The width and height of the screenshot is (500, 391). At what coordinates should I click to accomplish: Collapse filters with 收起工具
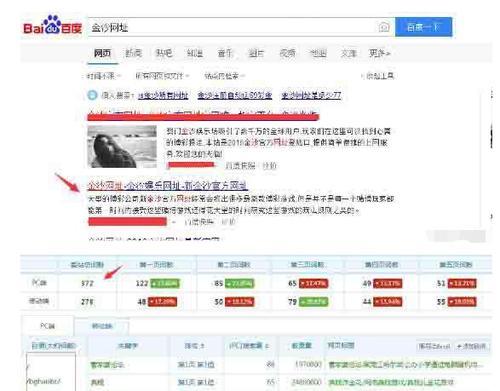(x=378, y=76)
